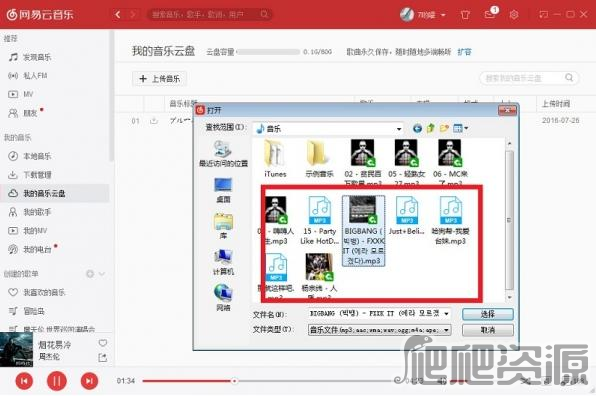Focus the top music search box
The width and height of the screenshot is (596, 396).
pyautogui.click(x=209, y=15)
